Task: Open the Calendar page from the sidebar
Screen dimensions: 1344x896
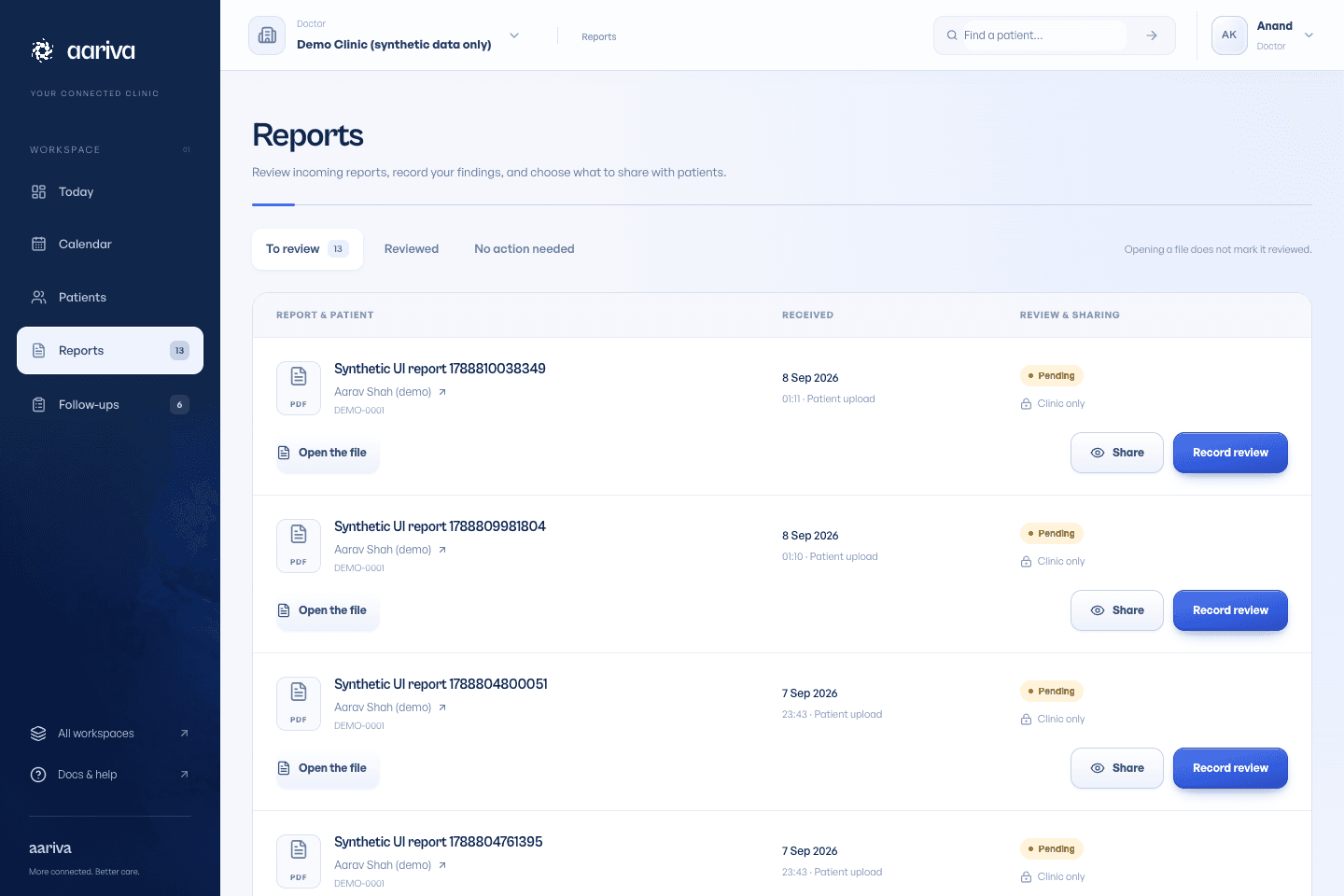Action: 110,244
